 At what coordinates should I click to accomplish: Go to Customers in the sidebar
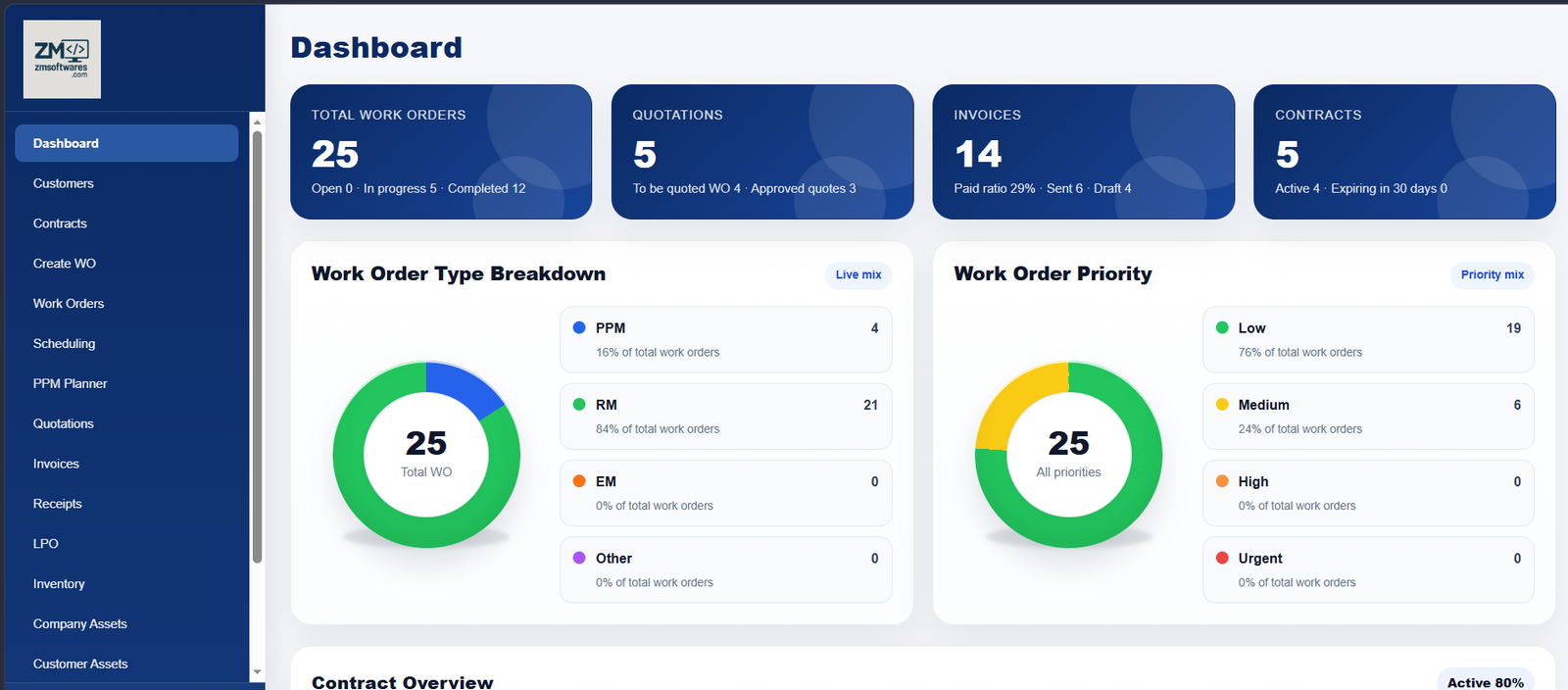pyautogui.click(x=126, y=183)
